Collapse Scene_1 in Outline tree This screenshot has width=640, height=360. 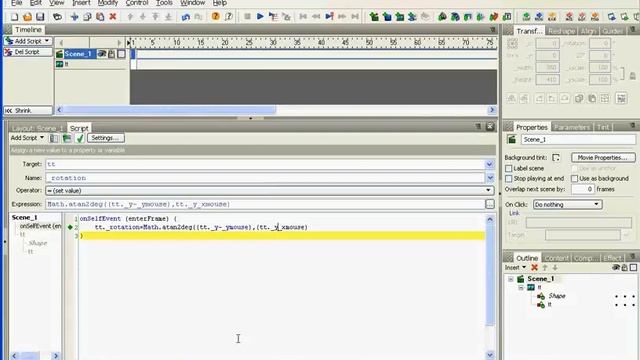click(511, 279)
